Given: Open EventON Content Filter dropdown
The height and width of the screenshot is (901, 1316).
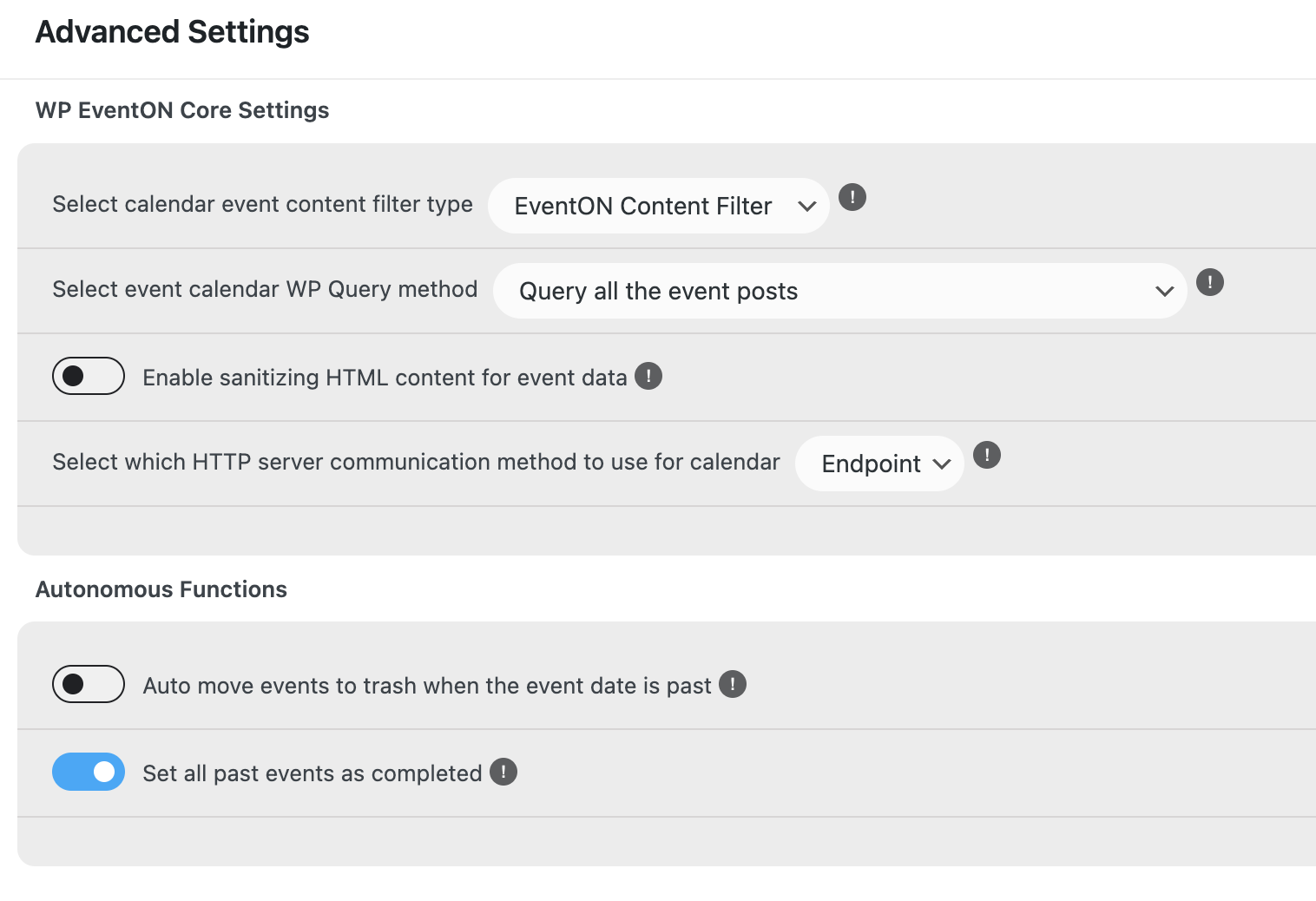Looking at the screenshot, I should 659,206.
